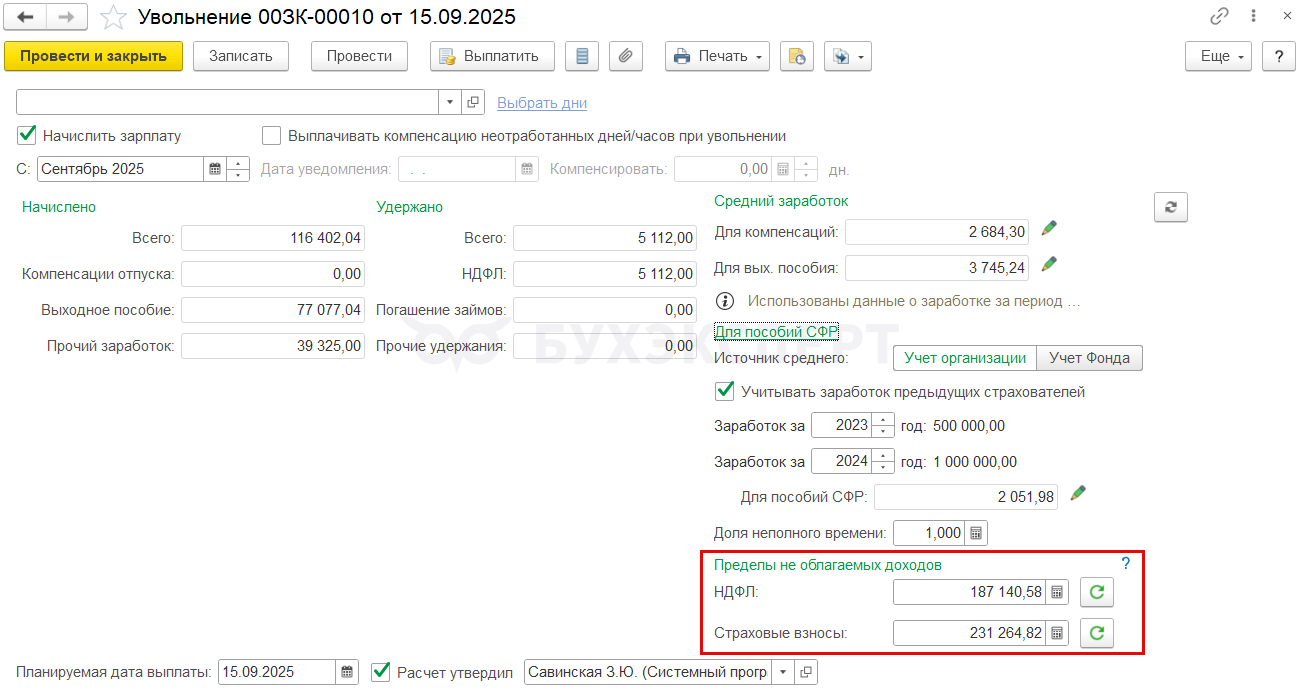The height and width of the screenshot is (691, 1301).
Task: Click the Начислено Всего field 116 402,04
Action: pos(273,238)
